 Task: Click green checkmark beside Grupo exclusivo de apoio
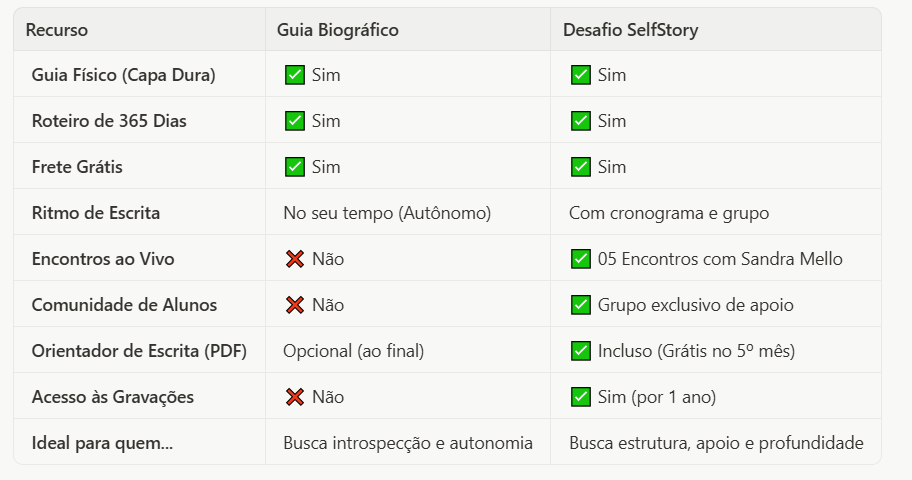[581, 305]
